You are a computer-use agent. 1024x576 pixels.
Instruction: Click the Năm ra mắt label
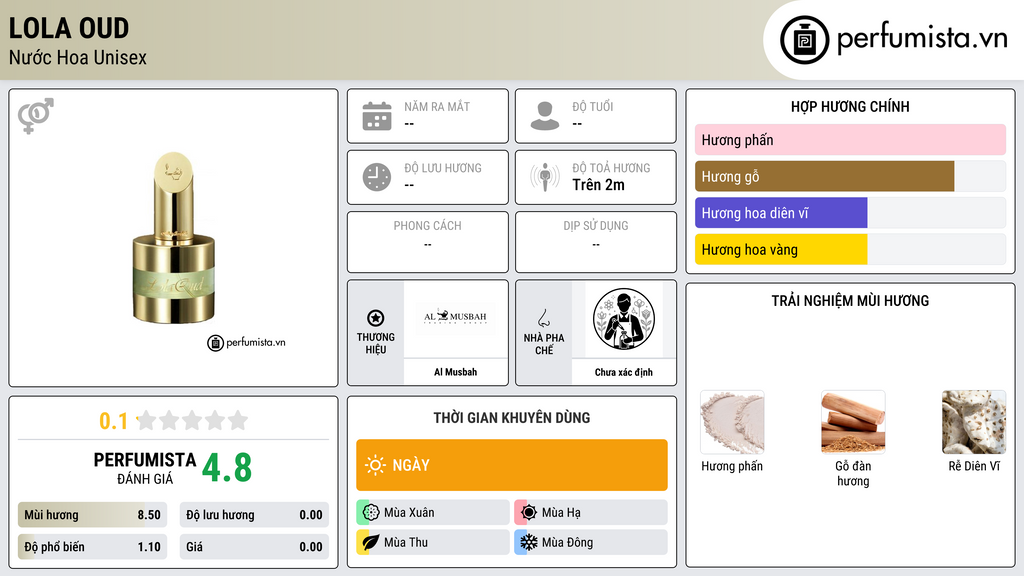(x=437, y=106)
